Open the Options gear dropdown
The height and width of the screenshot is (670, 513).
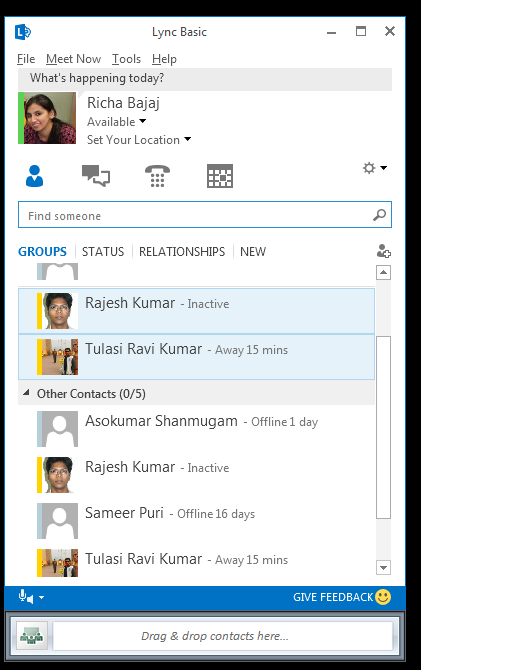click(375, 168)
